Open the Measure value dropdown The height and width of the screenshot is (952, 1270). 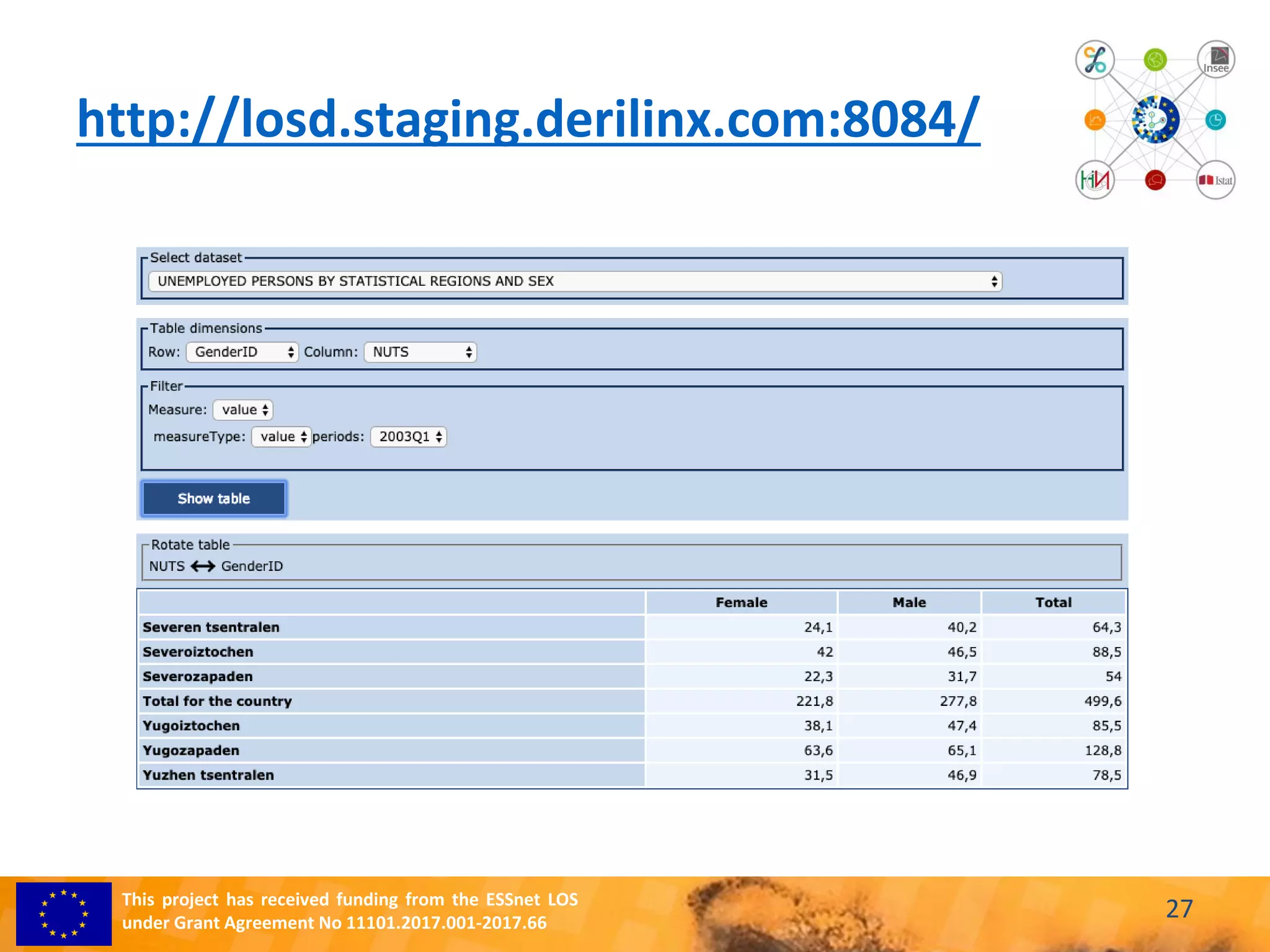[243, 410]
